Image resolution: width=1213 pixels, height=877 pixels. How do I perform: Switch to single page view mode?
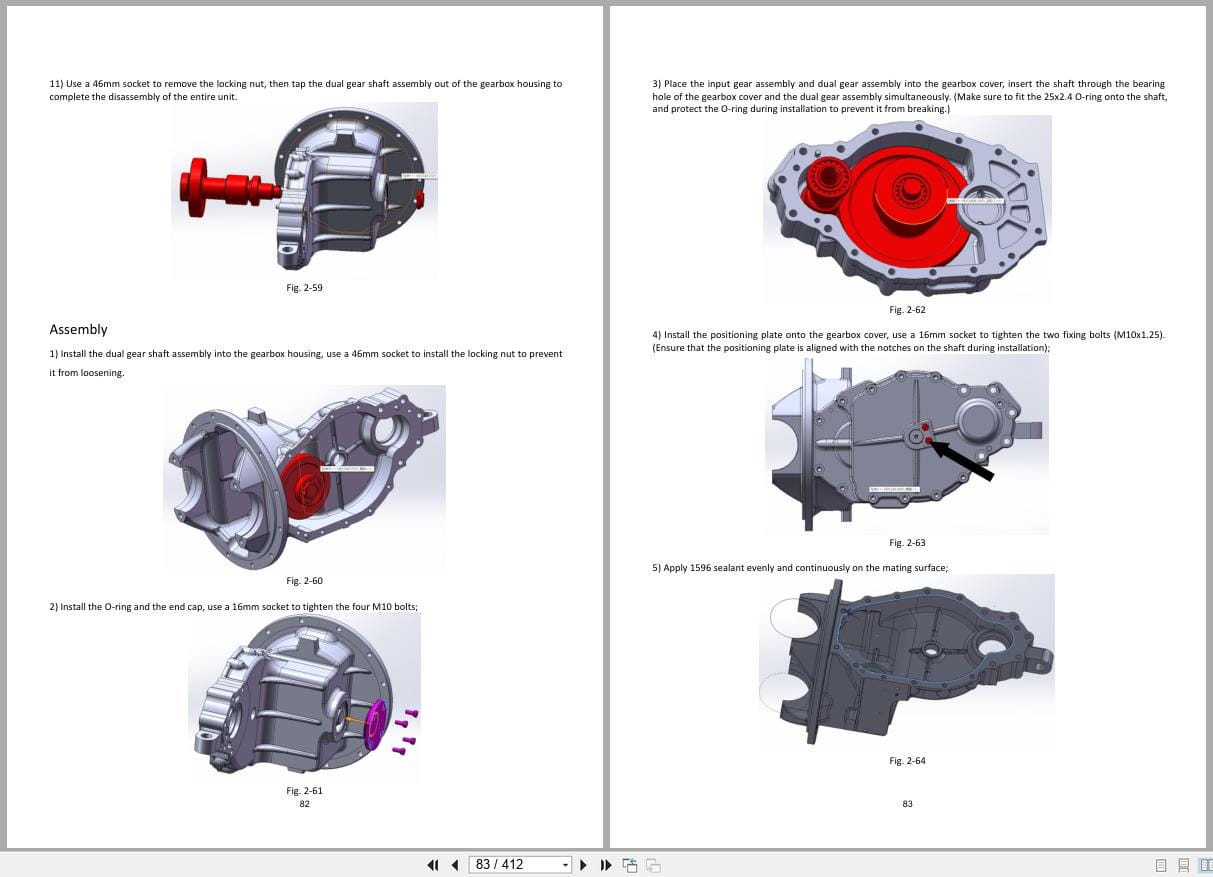click(x=1161, y=864)
